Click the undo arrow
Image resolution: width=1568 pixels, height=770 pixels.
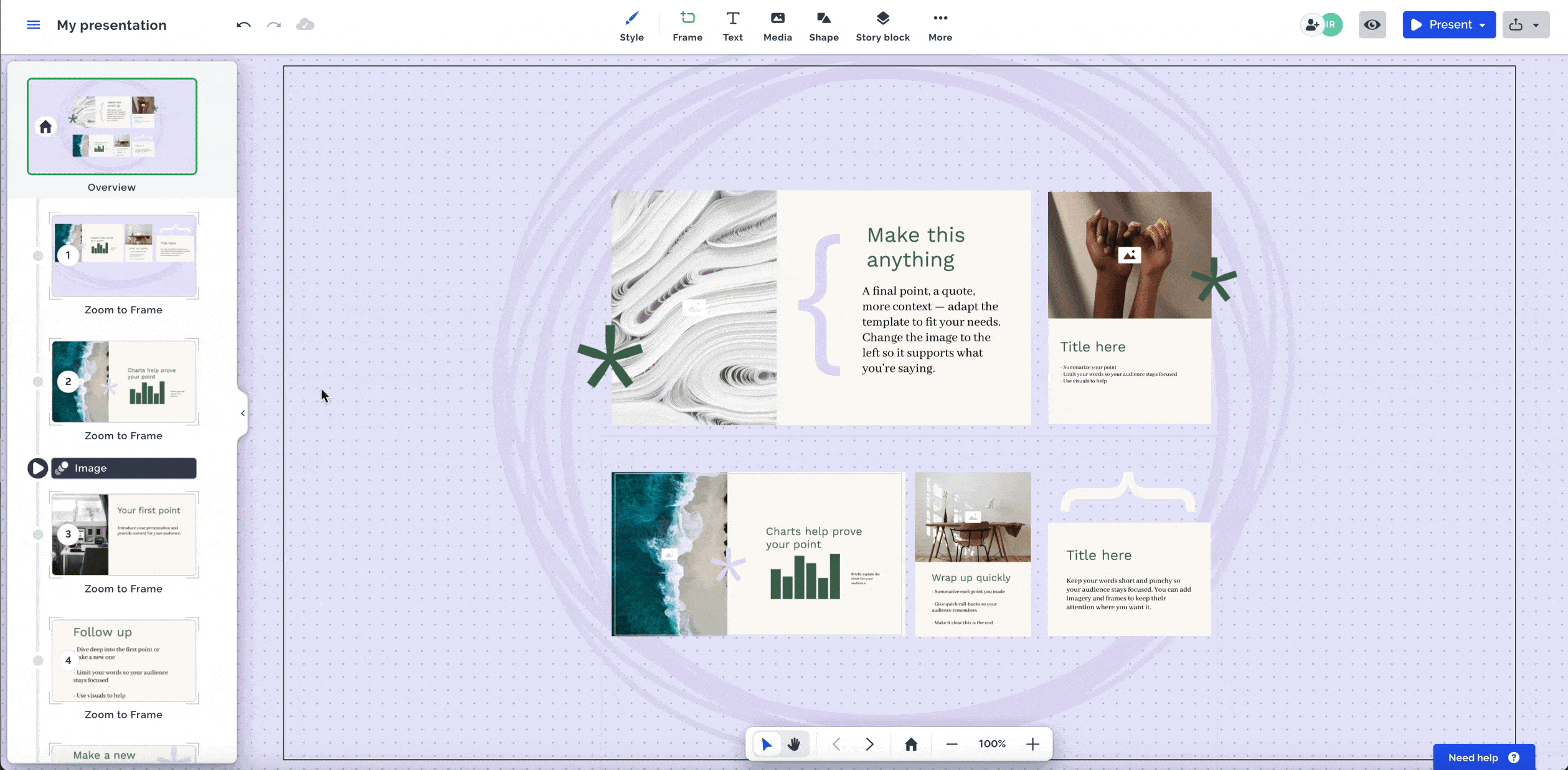click(x=243, y=25)
